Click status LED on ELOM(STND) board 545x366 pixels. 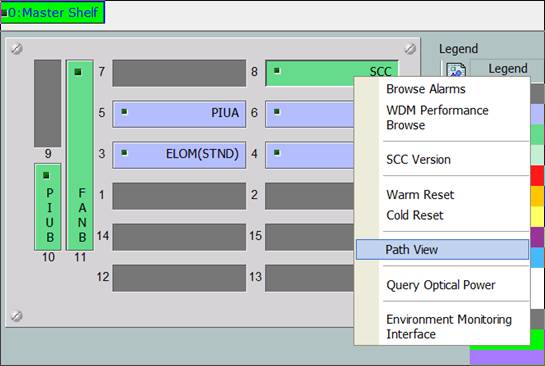click(124, 153)
